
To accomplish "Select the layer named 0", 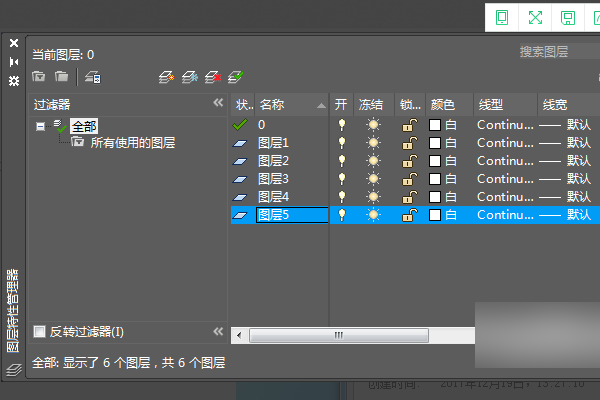I will (x=261, y=125).
